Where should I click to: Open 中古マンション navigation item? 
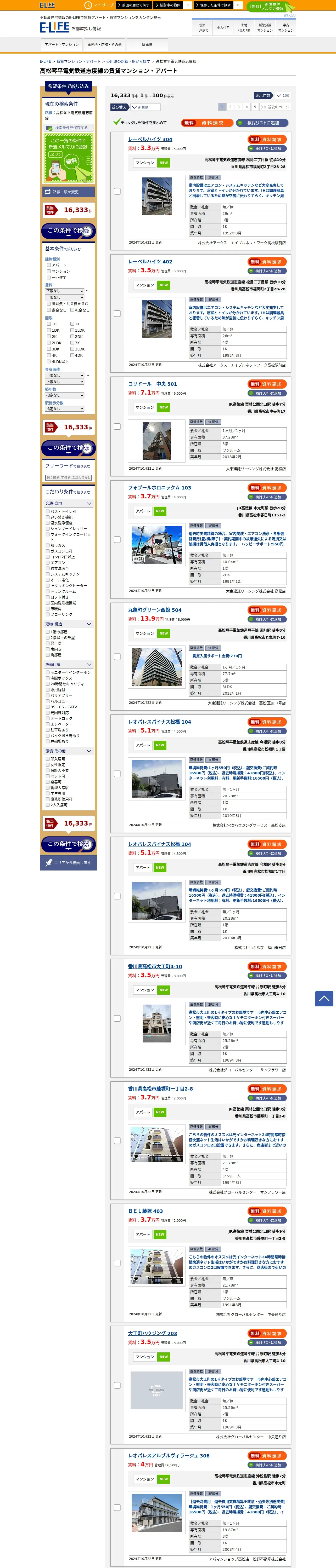286,27
